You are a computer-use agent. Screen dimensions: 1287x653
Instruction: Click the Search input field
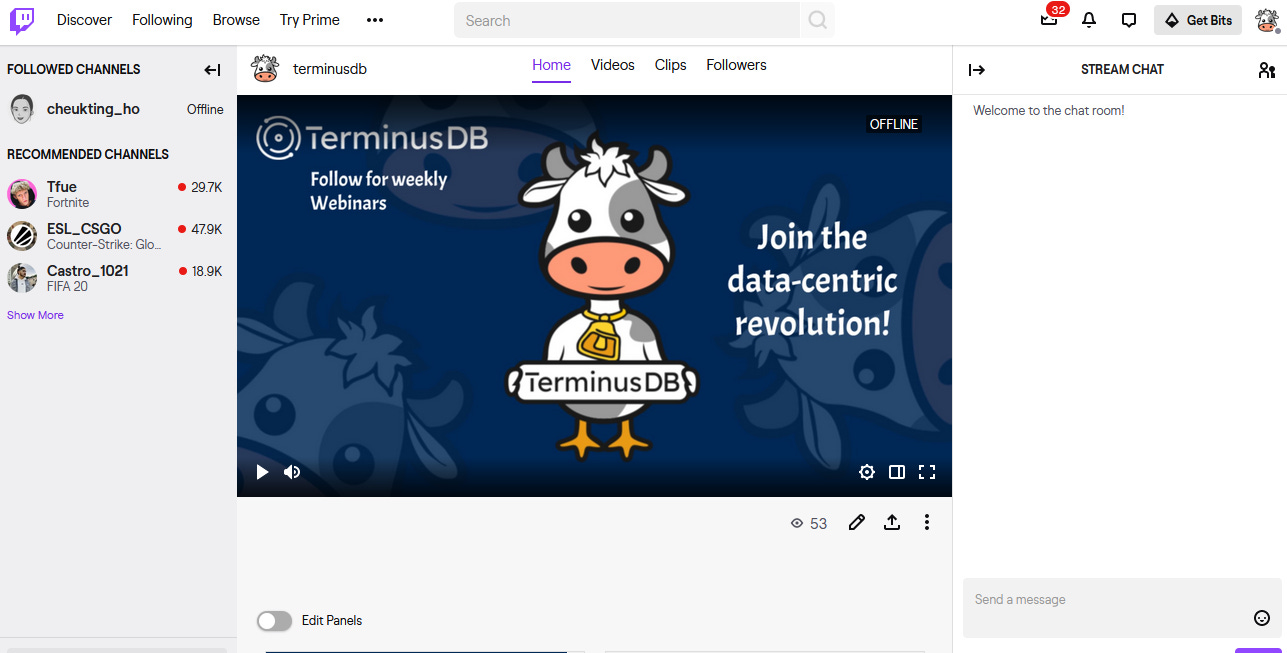coord(627,20)
